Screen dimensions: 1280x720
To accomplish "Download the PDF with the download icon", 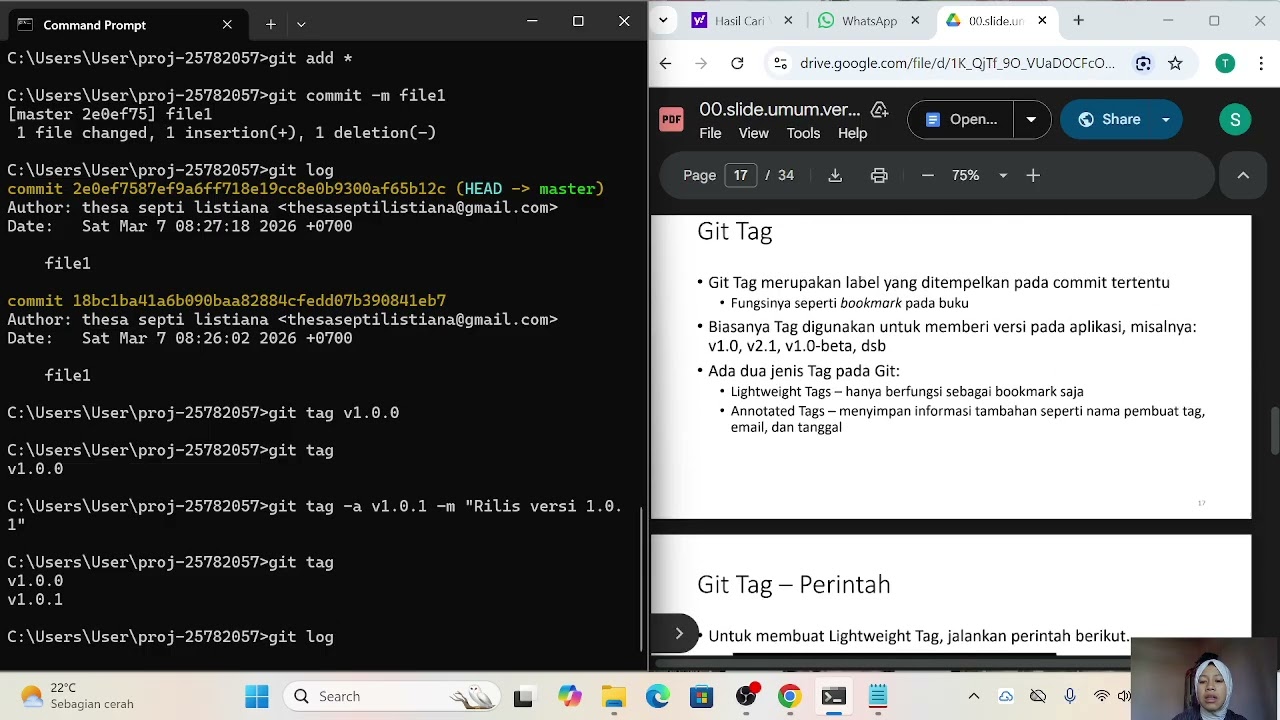I will [x=835, y=175].
